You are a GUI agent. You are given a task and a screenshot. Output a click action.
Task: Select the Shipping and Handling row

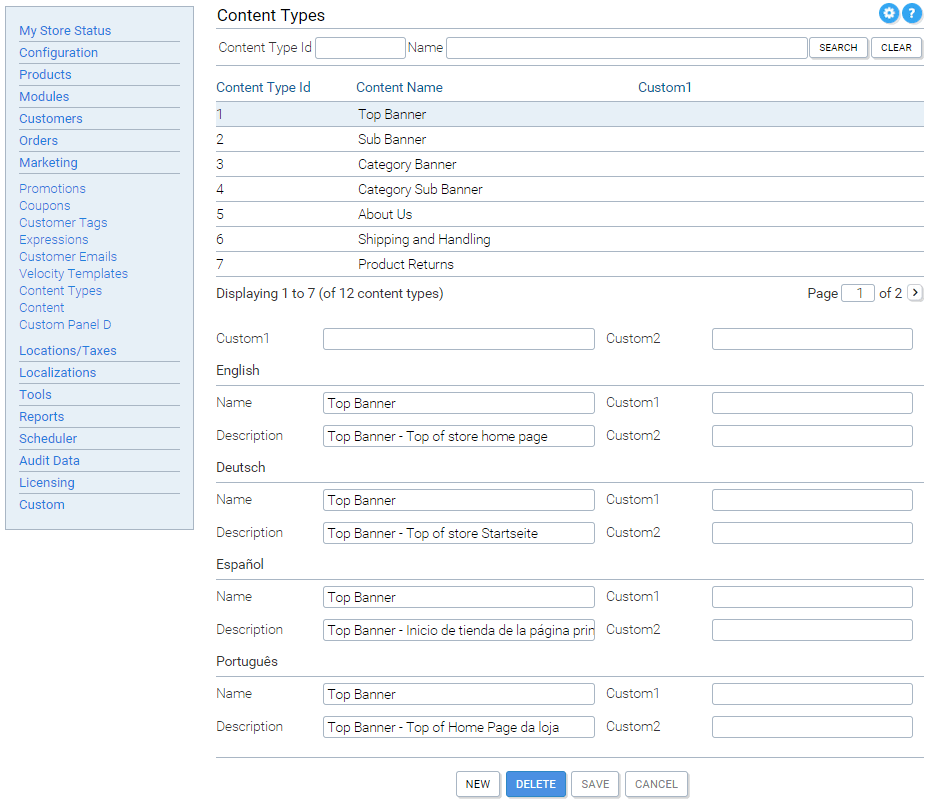[x=569, y=239]
